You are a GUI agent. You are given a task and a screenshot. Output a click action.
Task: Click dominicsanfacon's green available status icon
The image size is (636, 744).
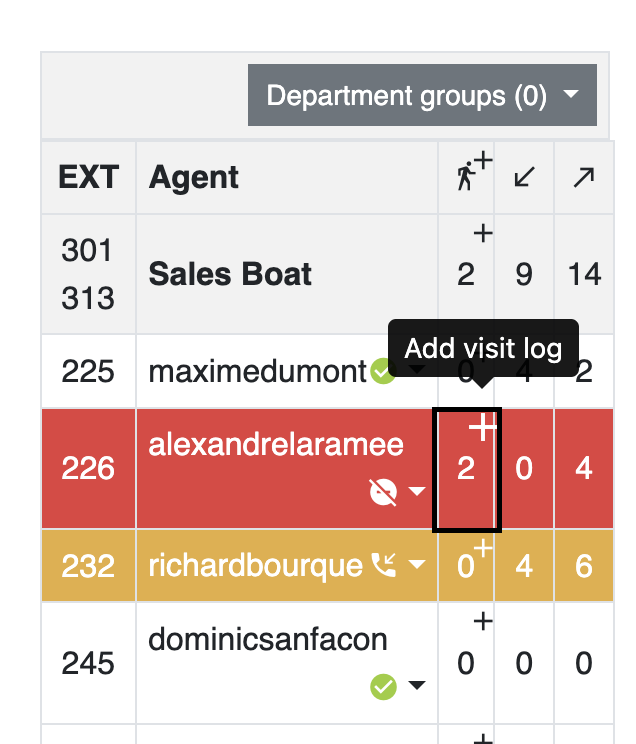click(x=383, y=686)
